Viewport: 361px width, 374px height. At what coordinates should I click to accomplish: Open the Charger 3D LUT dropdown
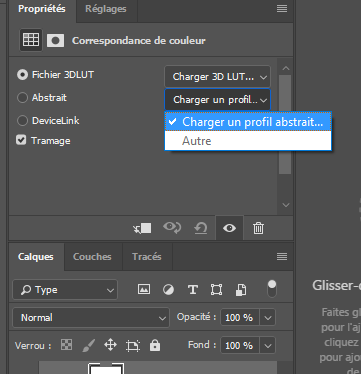217,77
